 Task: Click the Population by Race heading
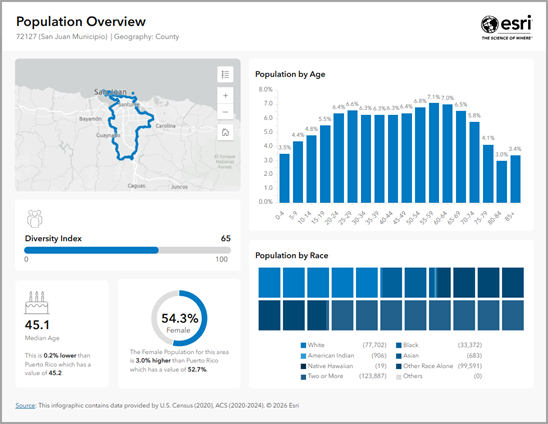point(291,256)
